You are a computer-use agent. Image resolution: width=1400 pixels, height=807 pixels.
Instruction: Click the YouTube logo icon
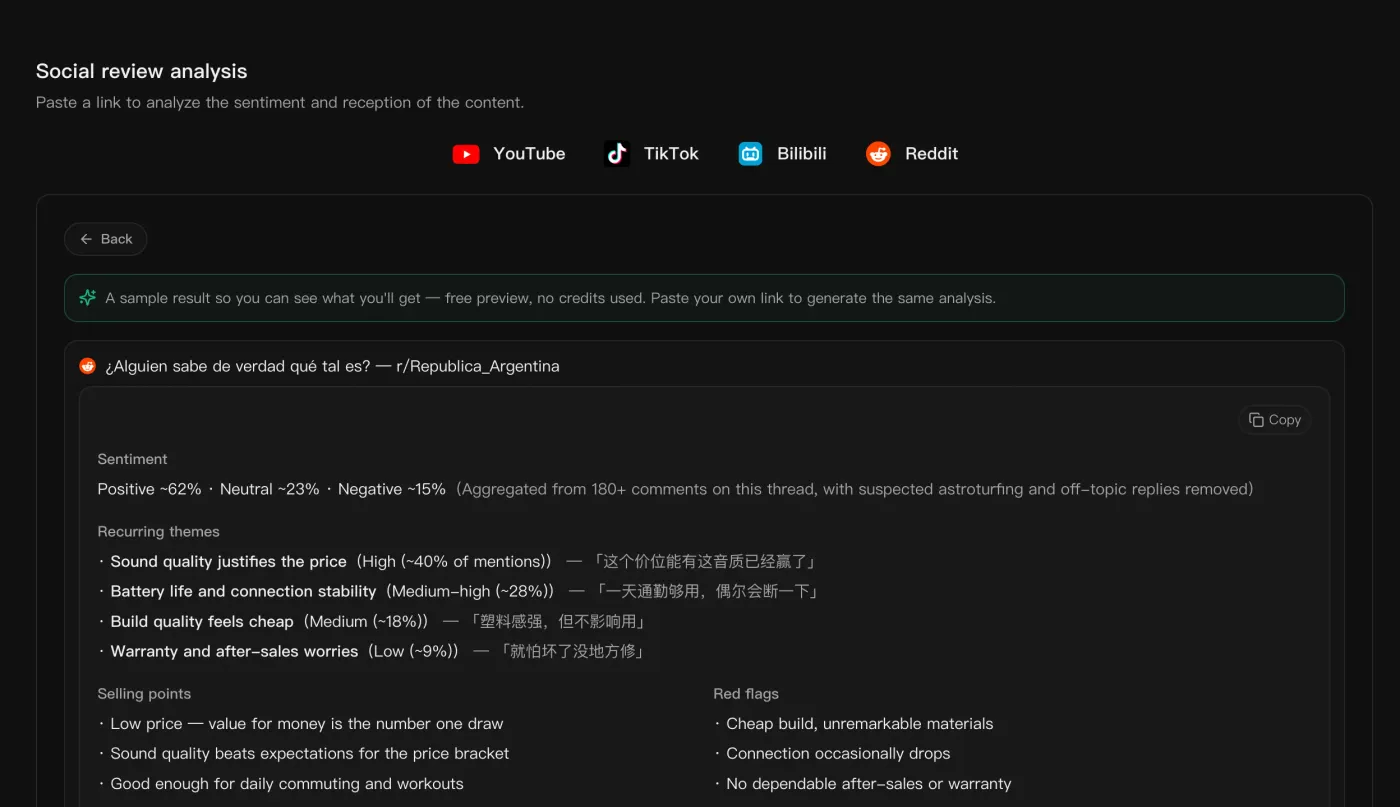click(466, 154)
